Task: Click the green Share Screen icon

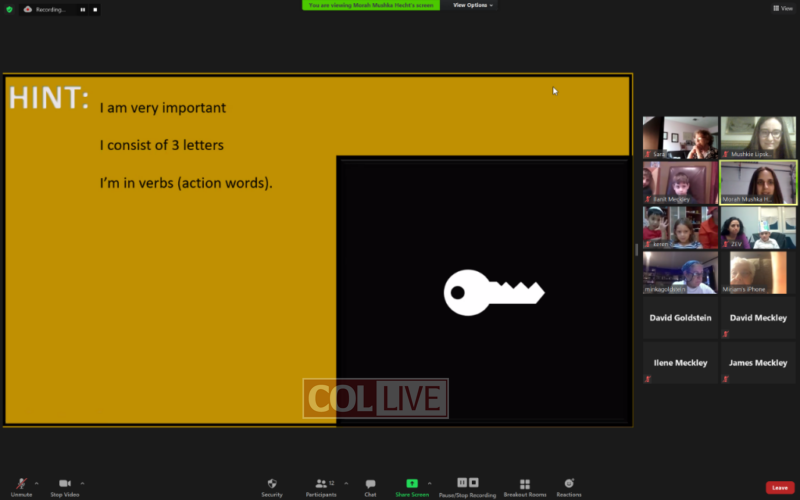Action: 412,485
